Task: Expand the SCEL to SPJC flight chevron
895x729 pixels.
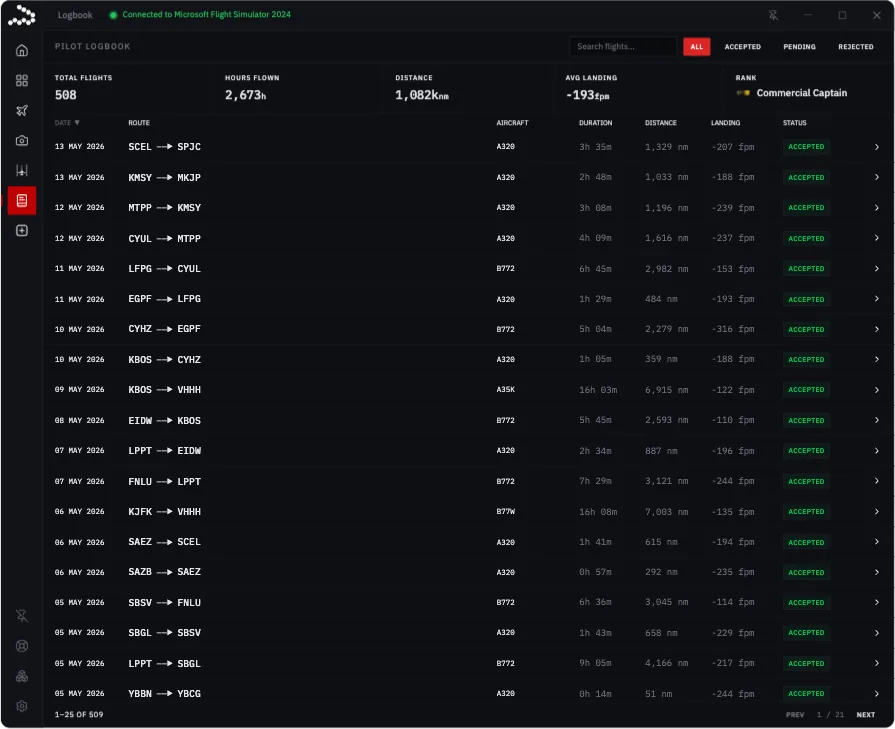Action: (x=876, y=147)
